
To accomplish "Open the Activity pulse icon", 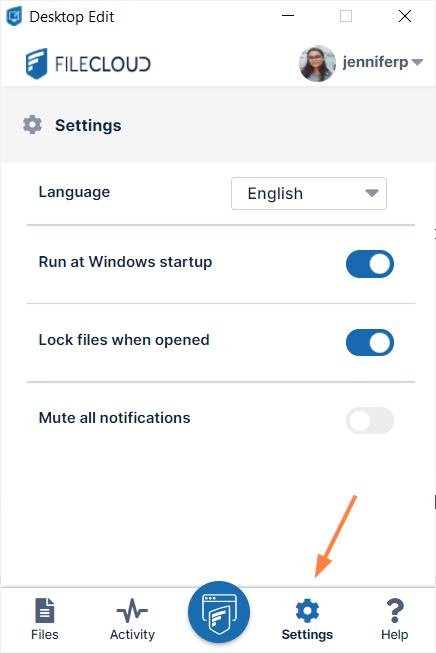I will 132,611.
